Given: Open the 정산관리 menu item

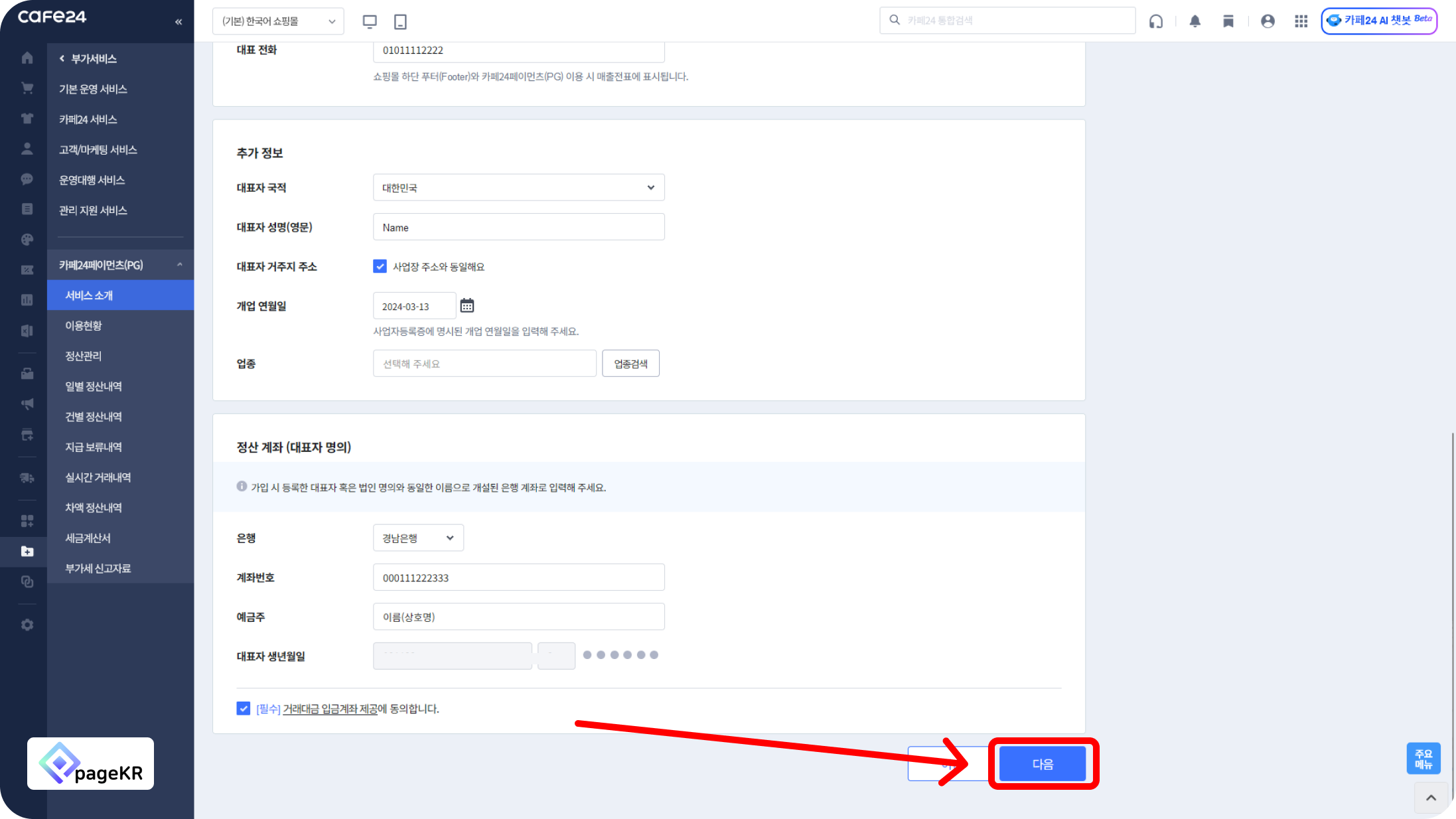Looking at the screenshot, I should click(x=84, y=356).
